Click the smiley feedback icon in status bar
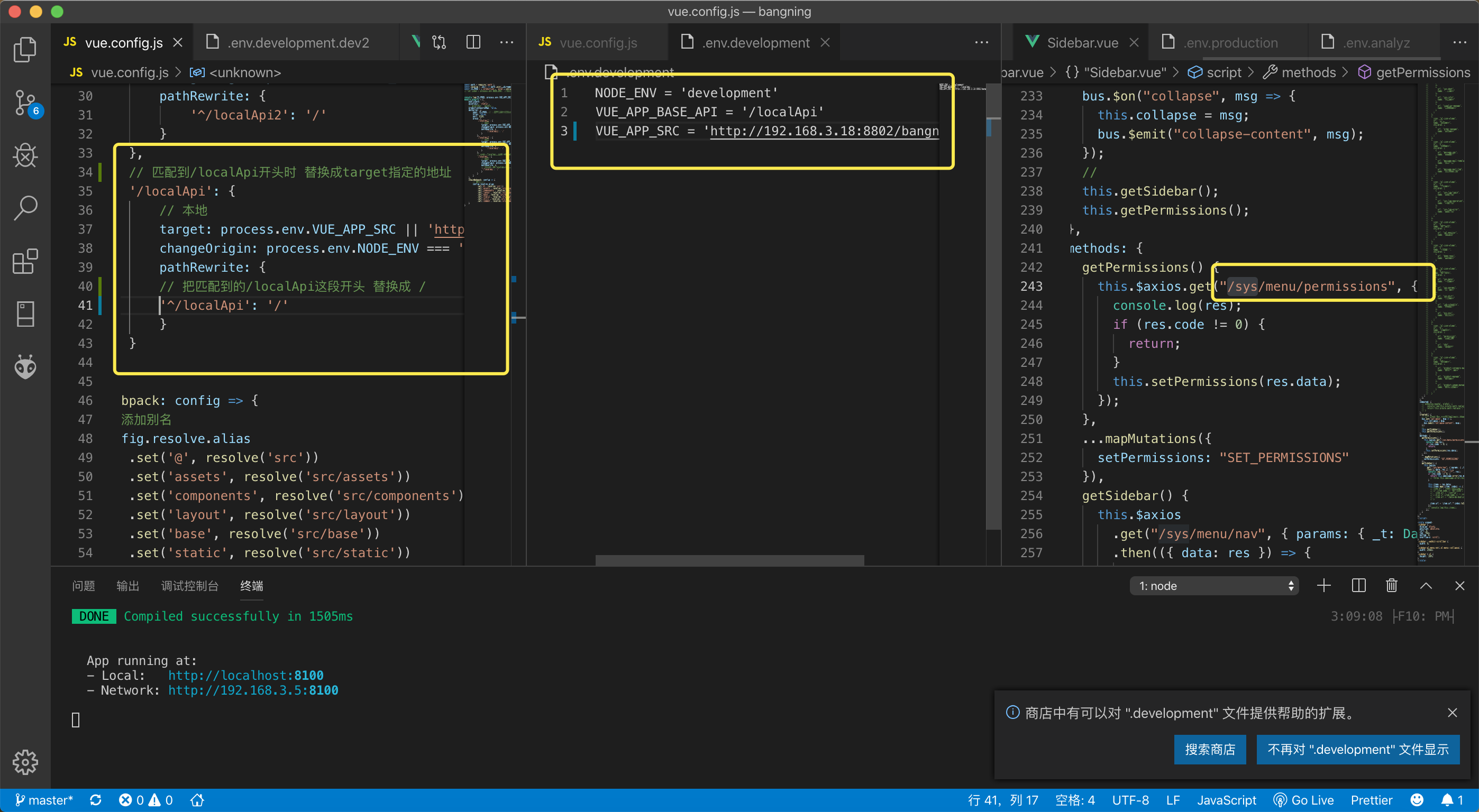Viewport: 1479px width, 812px height. (x=1417, y=800)
